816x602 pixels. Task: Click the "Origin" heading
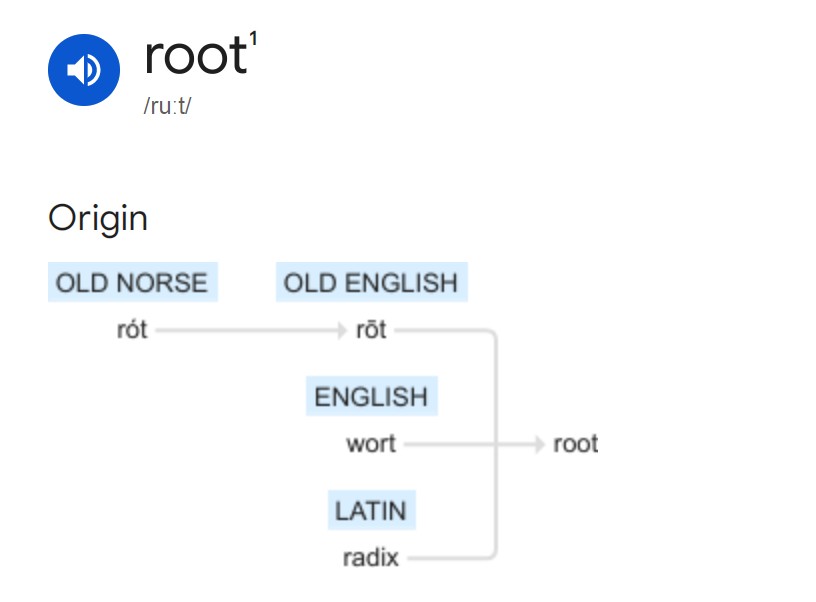tap(98, 219)
